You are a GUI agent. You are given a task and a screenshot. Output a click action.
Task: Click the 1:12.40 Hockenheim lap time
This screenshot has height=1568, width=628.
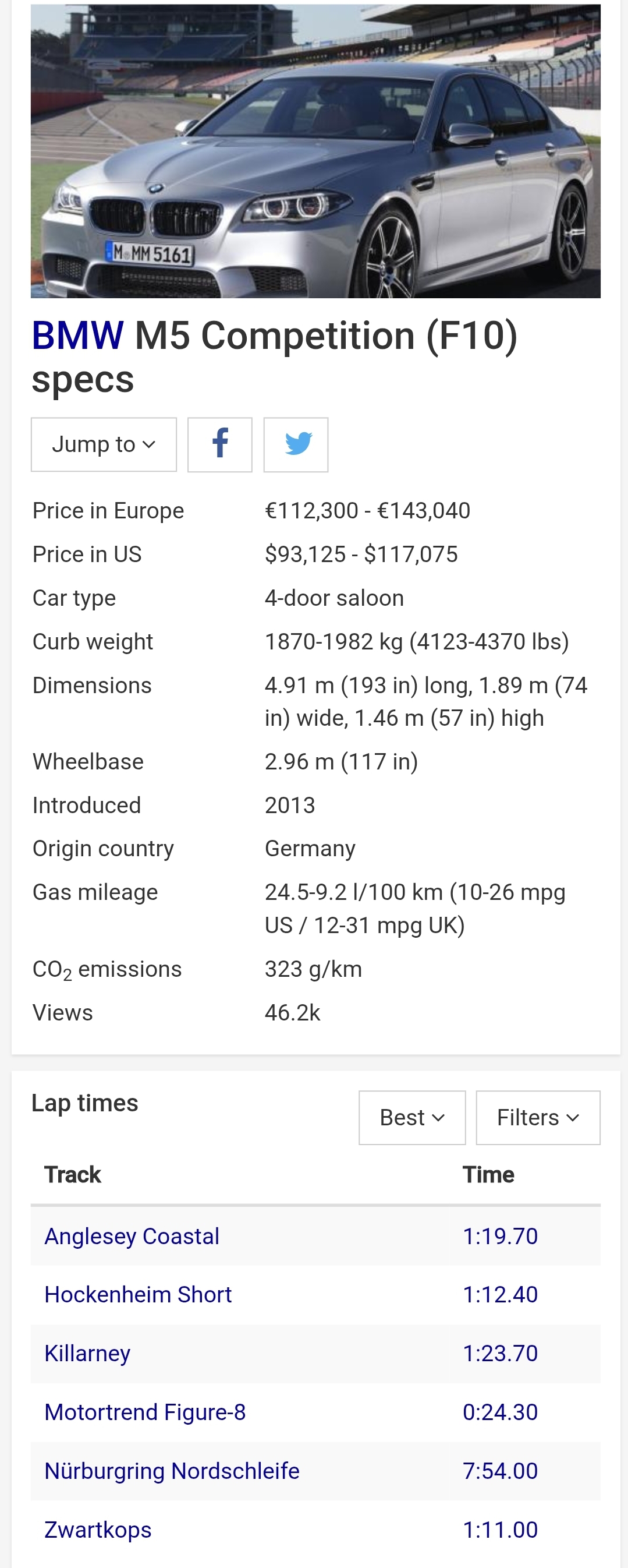point(501,1295)
